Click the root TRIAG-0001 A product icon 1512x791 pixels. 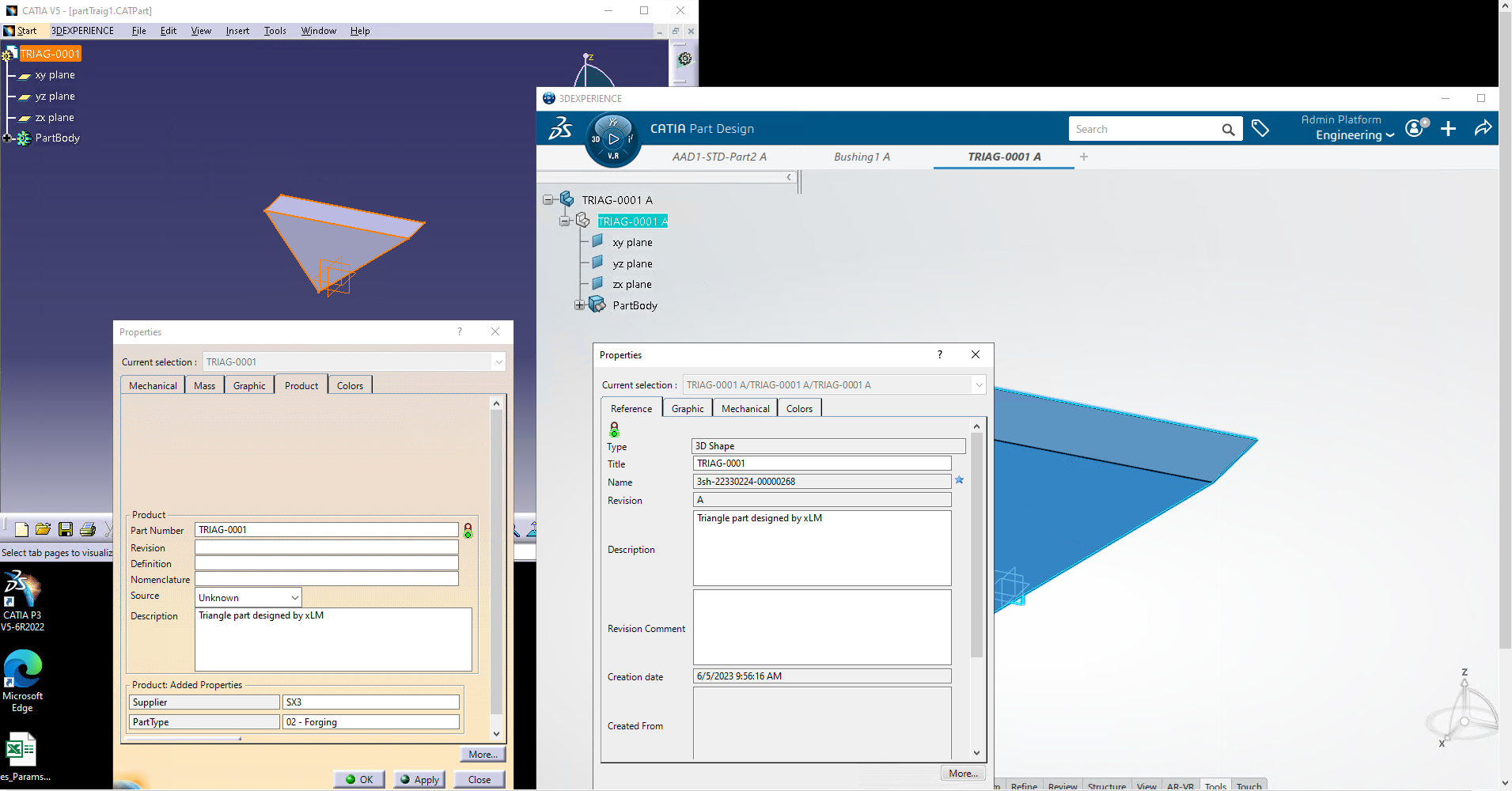[x=567, y=199]
